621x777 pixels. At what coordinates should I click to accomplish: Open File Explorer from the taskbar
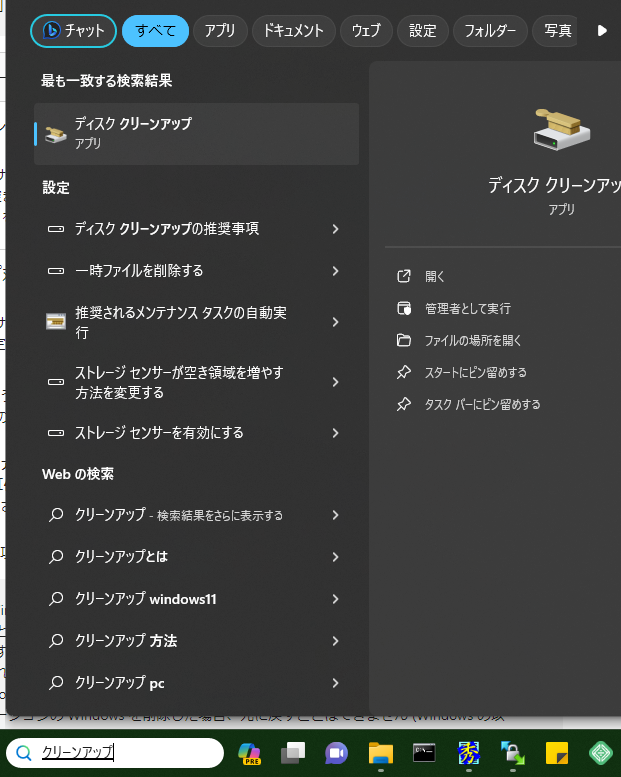(x=380, y=752)
